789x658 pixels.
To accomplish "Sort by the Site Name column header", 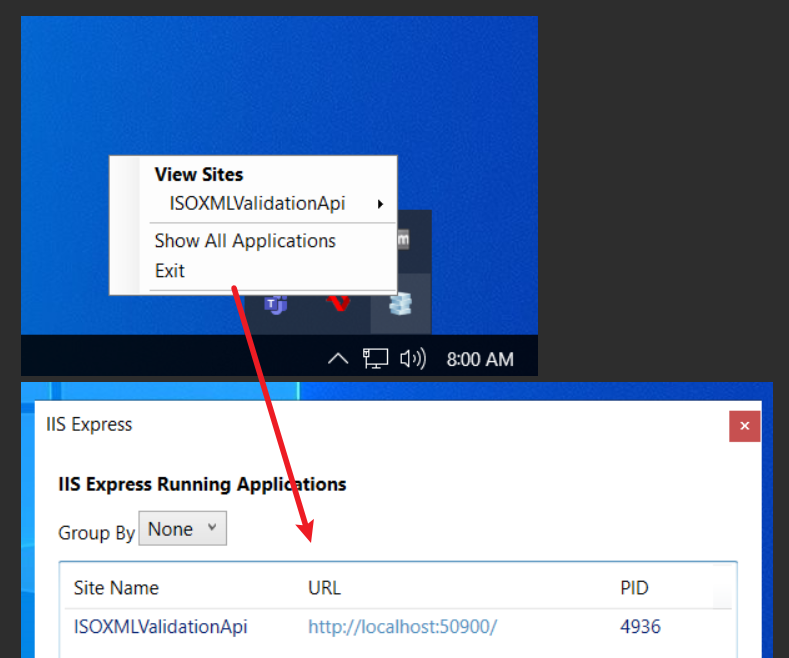I will click(116, 588).
